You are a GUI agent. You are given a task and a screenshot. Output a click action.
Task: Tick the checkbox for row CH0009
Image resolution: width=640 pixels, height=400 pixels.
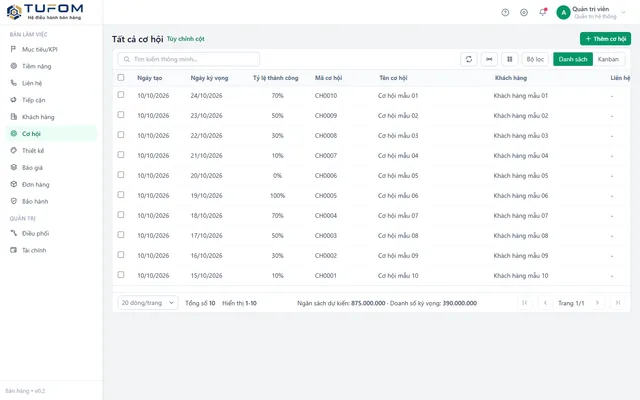point(121,115)
